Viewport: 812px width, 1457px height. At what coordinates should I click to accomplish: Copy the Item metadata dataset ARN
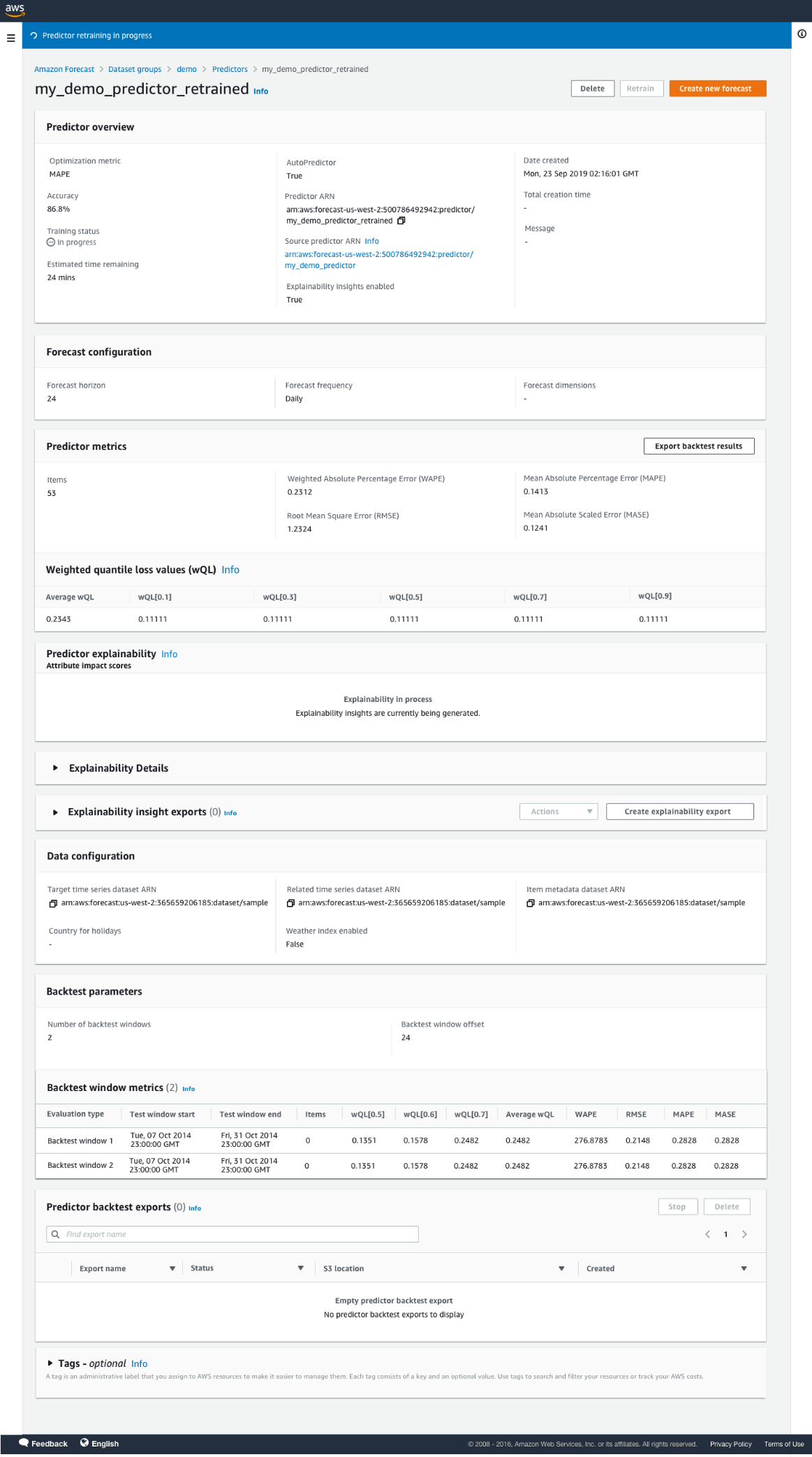(531, 903)
